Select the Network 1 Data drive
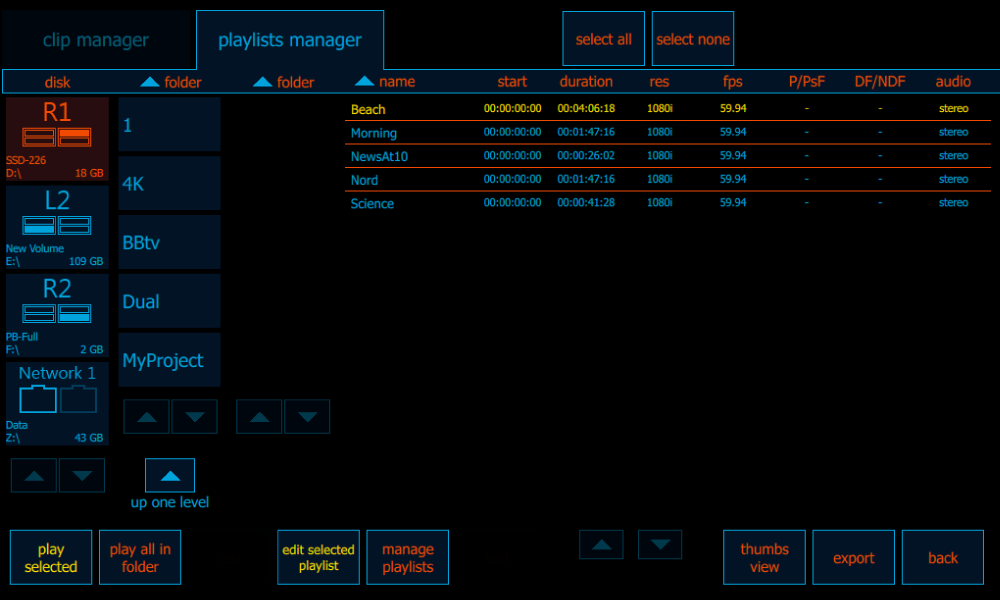The height and width of the screenshot is (600, 1000). click(x=57, y=404)
